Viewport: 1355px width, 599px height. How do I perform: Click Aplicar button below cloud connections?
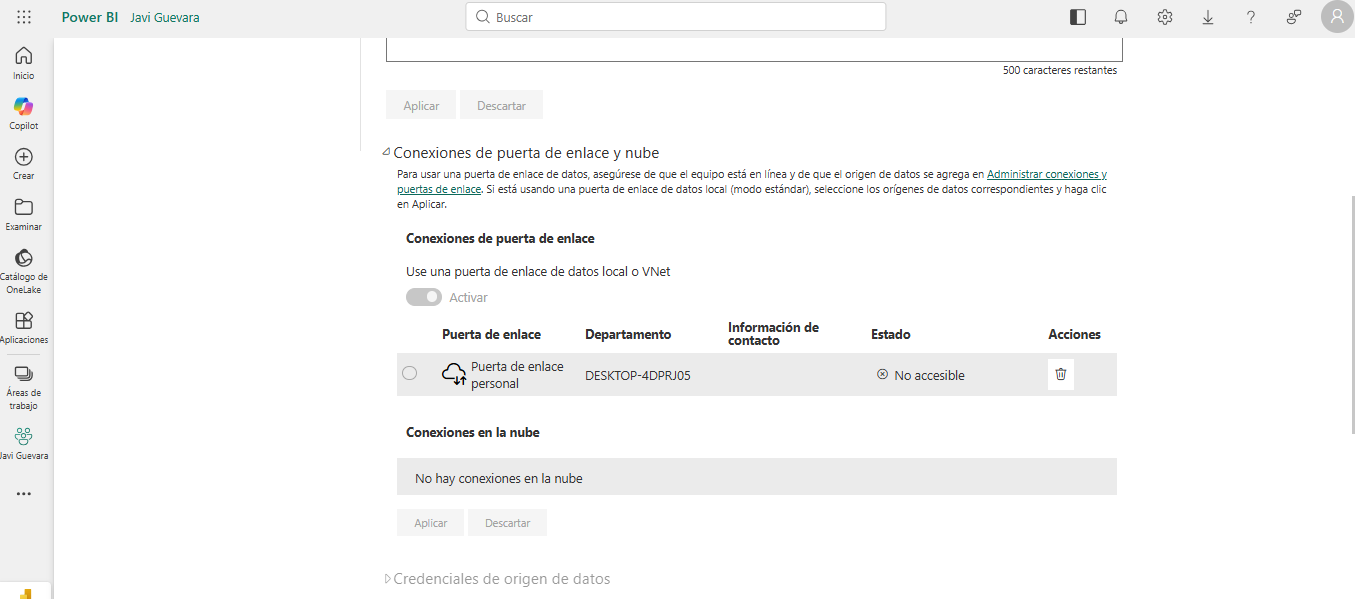pos(430,523)
